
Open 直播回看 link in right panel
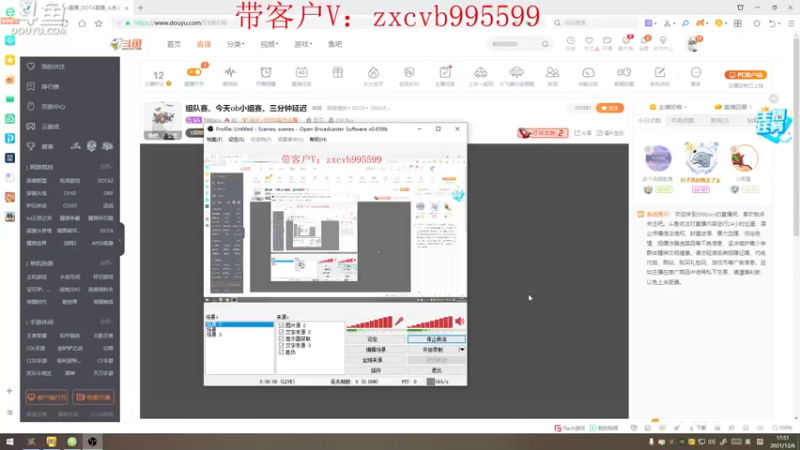coord(734,107)
